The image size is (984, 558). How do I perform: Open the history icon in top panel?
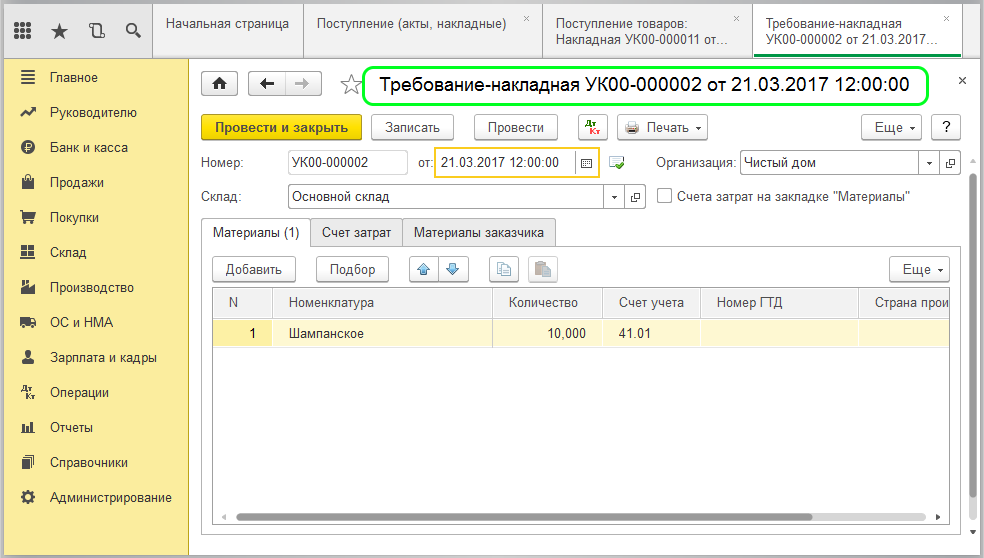tap(97, 30)
